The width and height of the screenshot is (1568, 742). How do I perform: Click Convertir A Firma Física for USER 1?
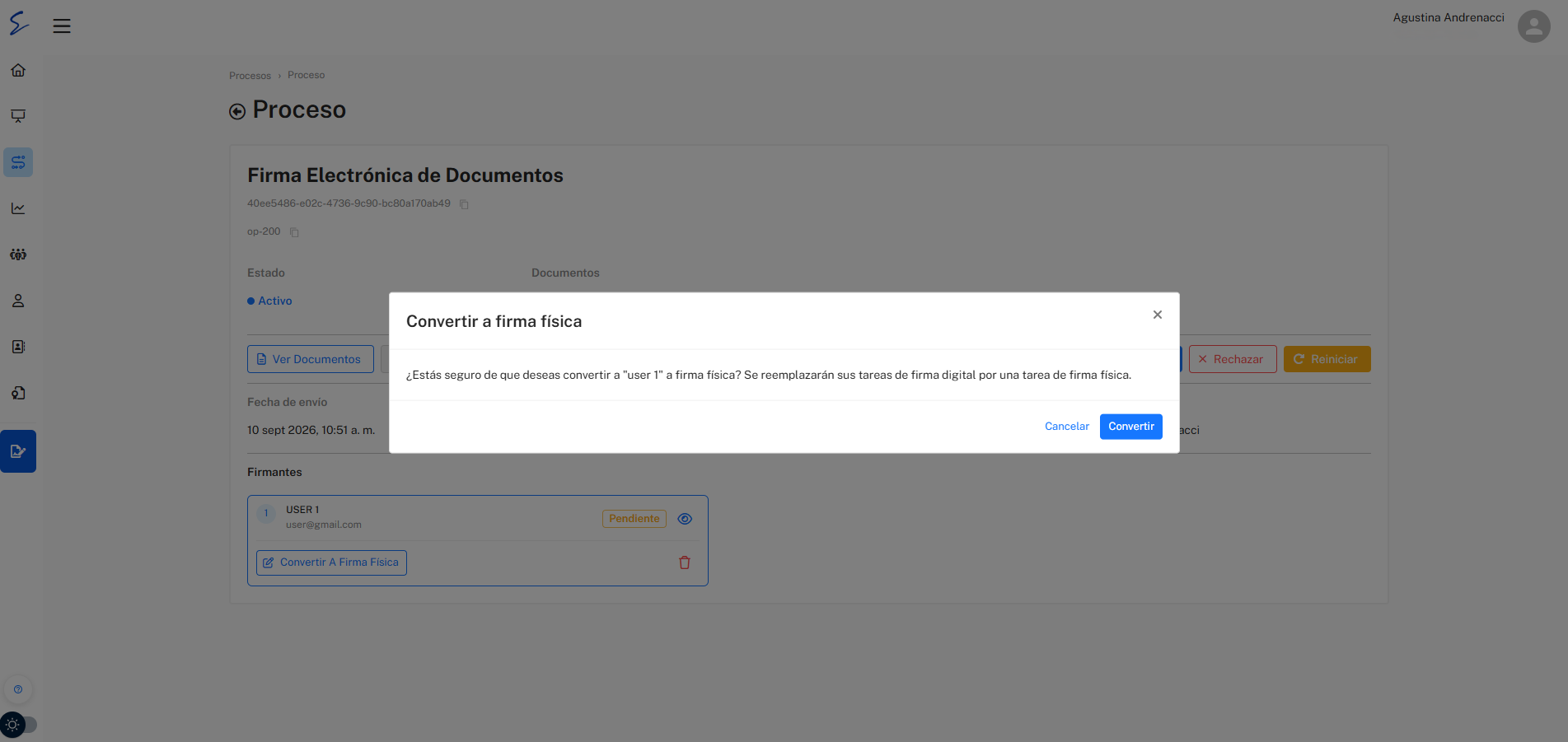[331, 562]
